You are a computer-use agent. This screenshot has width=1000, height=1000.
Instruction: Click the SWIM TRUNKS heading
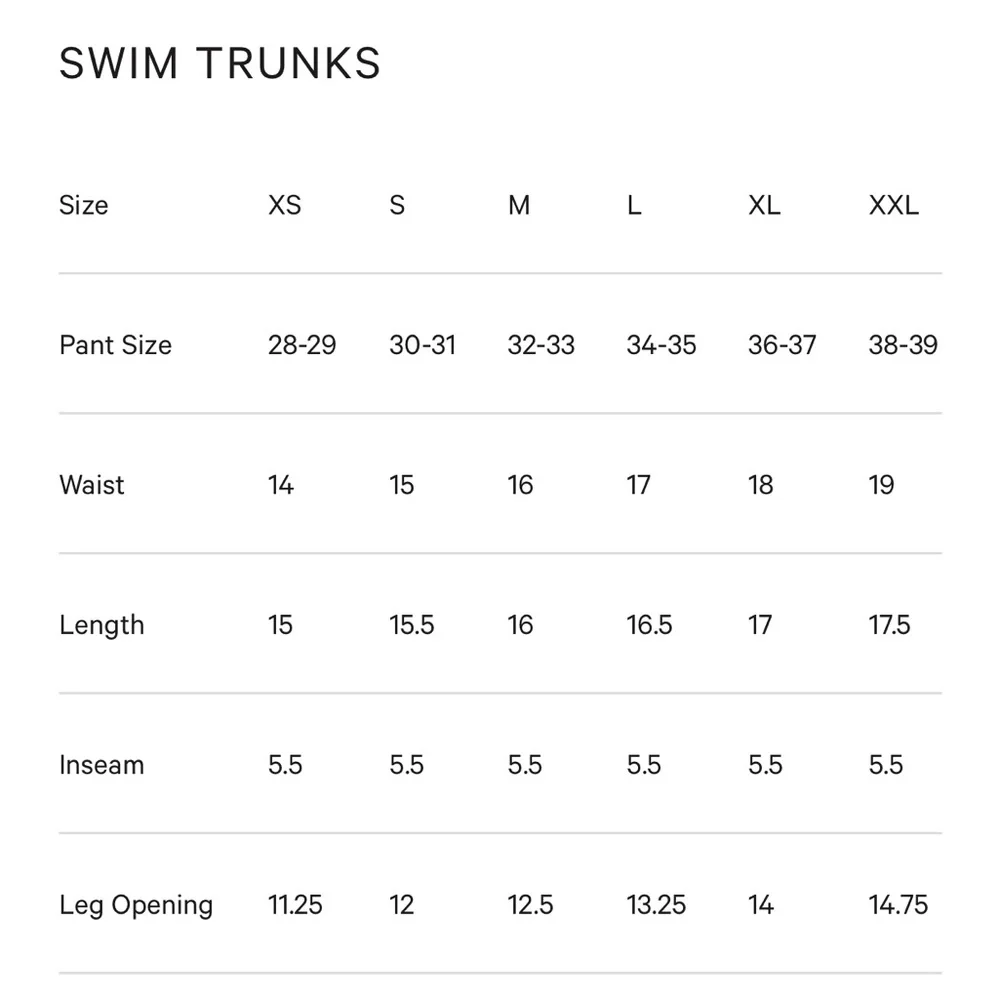click(219, 63)
